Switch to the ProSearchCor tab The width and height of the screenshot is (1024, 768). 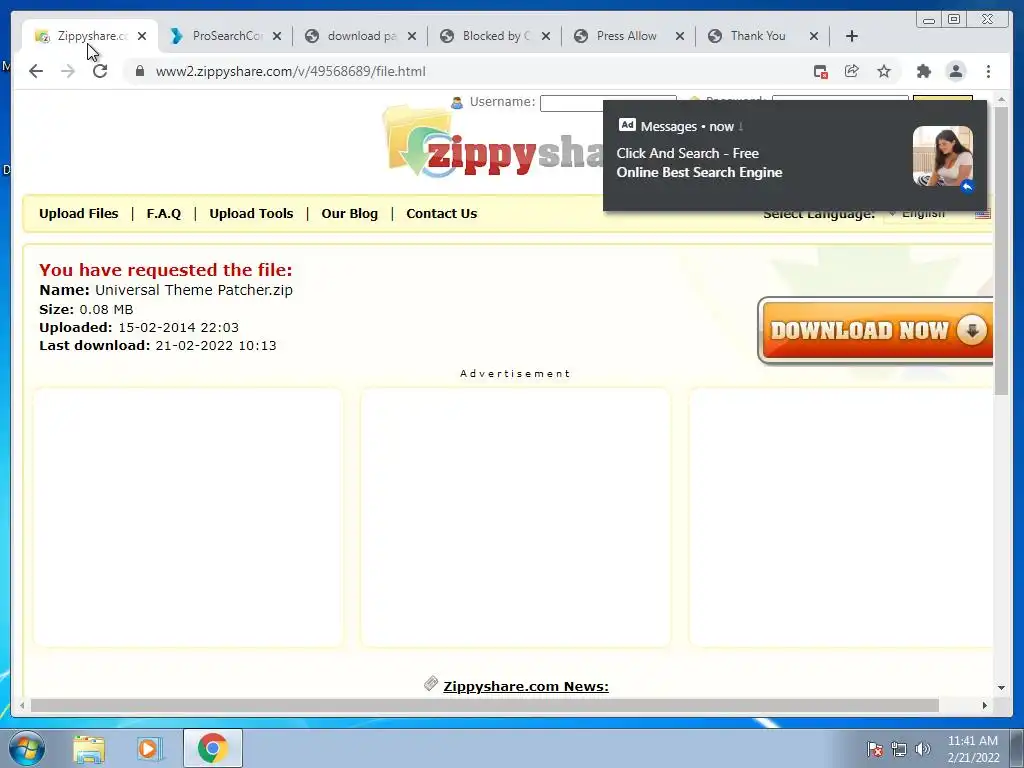[x=226, y=36]
